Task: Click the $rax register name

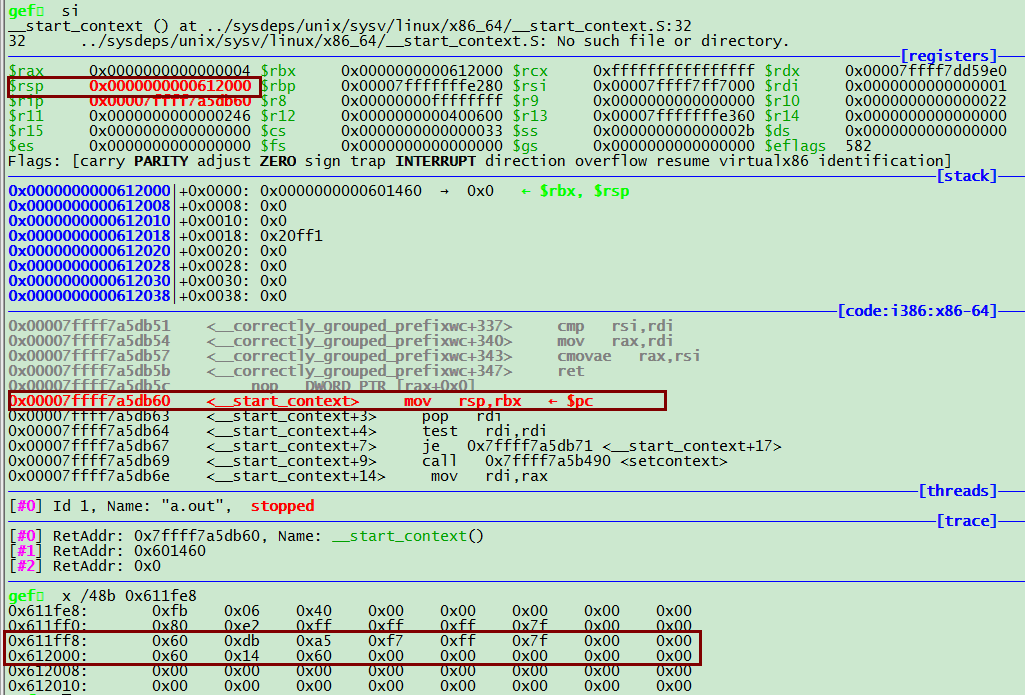Action: 26,71
